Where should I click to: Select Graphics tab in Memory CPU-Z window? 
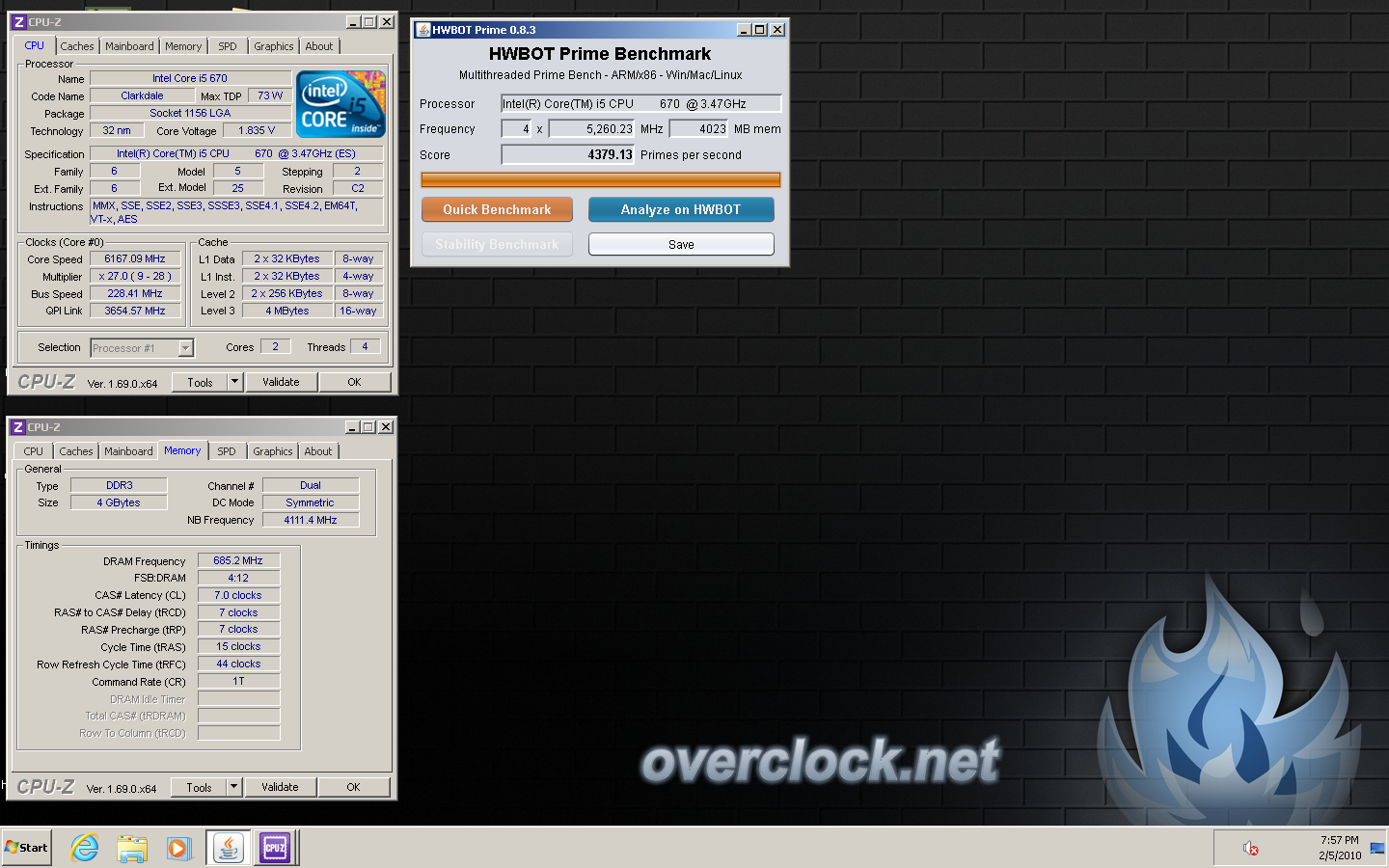273,451
